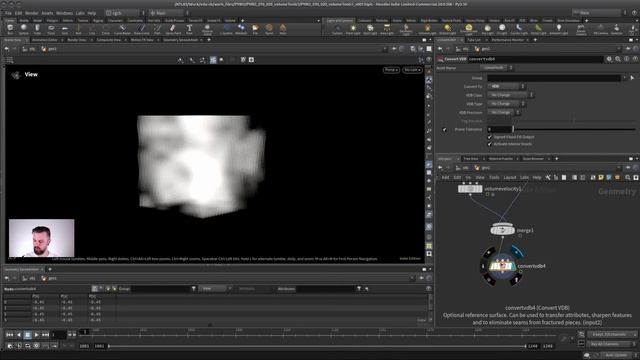Add a Sky Light from the shelf
This screenshot has height=360, width=640.
click(487, 29)
